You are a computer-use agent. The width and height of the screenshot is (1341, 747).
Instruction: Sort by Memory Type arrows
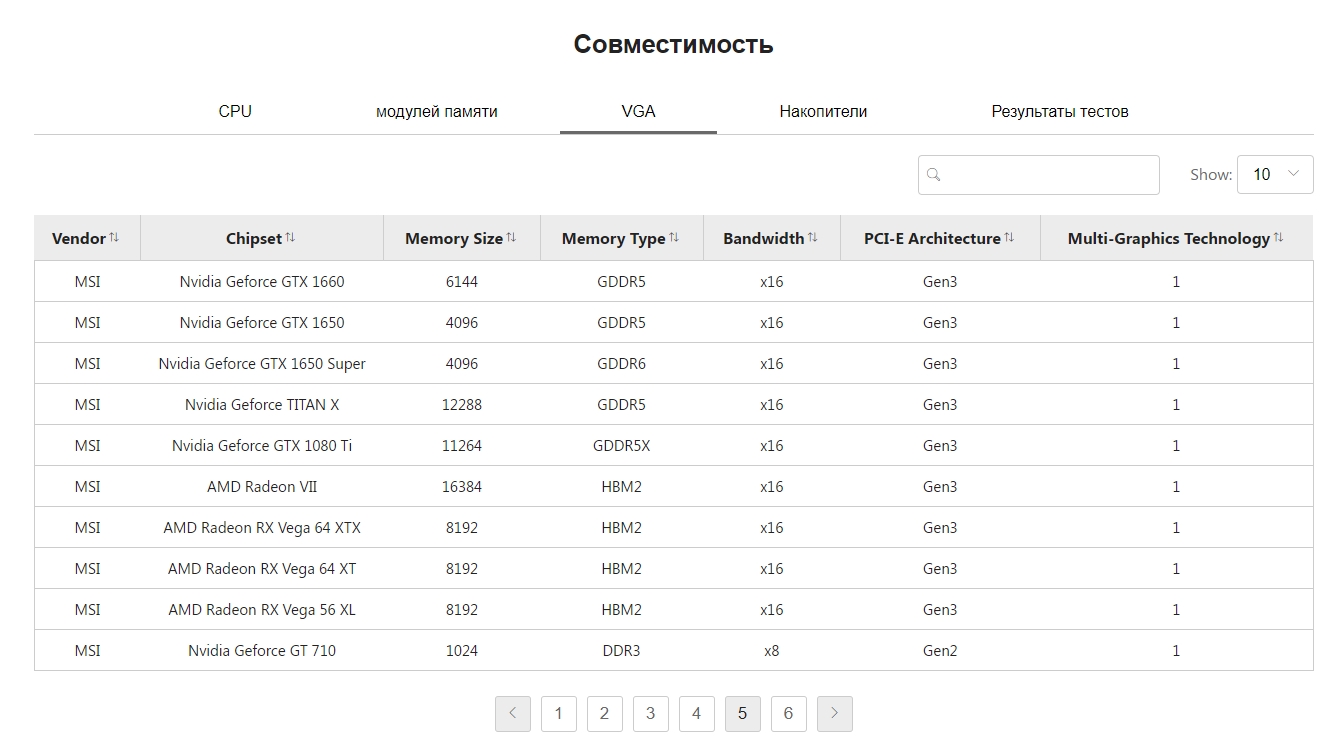coord(674,238)
